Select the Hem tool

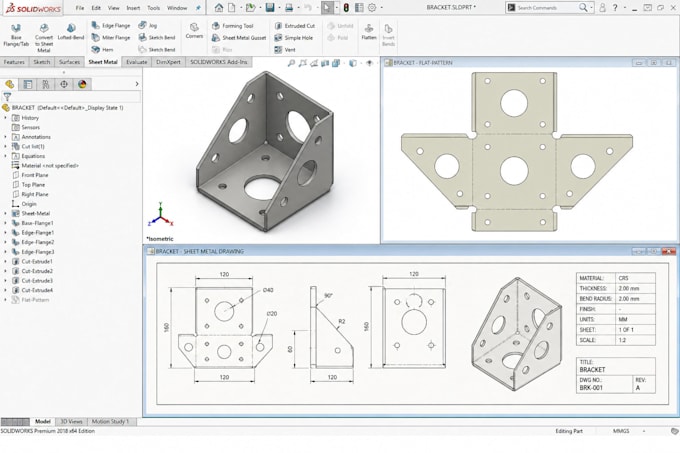pos(103,49)
